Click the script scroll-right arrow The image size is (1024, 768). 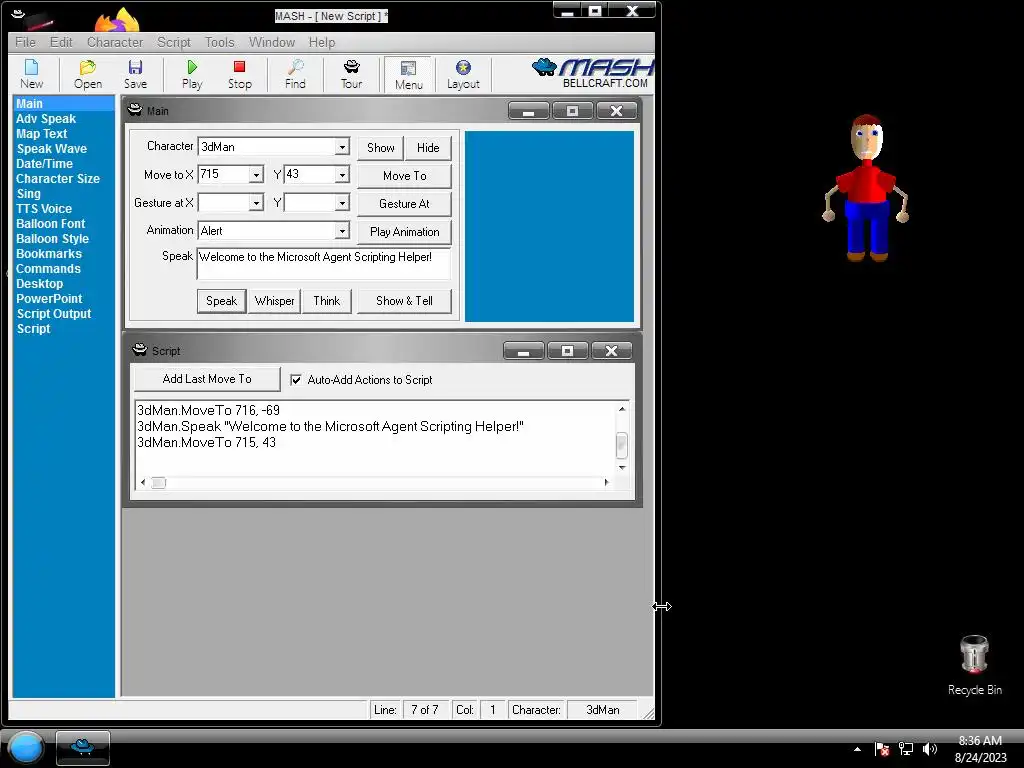(606, 483)
